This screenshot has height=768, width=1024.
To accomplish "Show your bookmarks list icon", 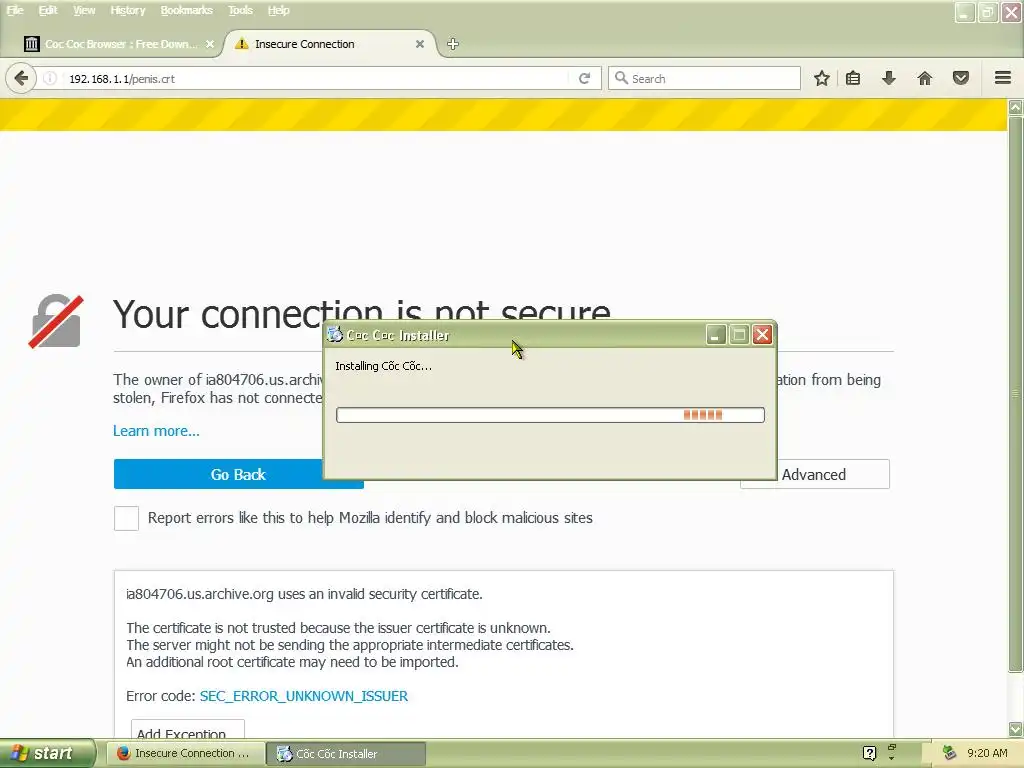I will coord(853,78).
